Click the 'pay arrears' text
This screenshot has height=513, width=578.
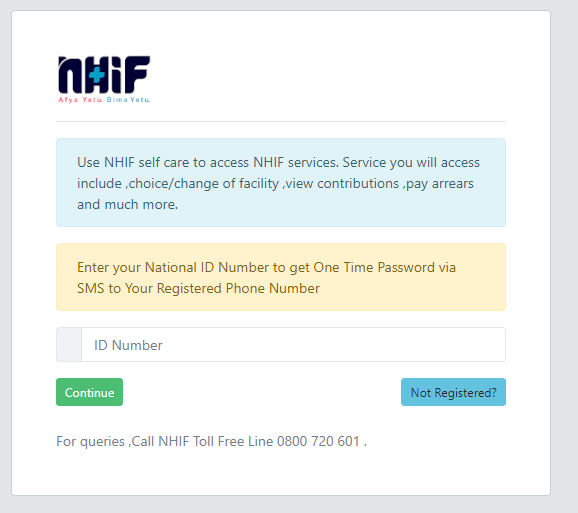440,184
